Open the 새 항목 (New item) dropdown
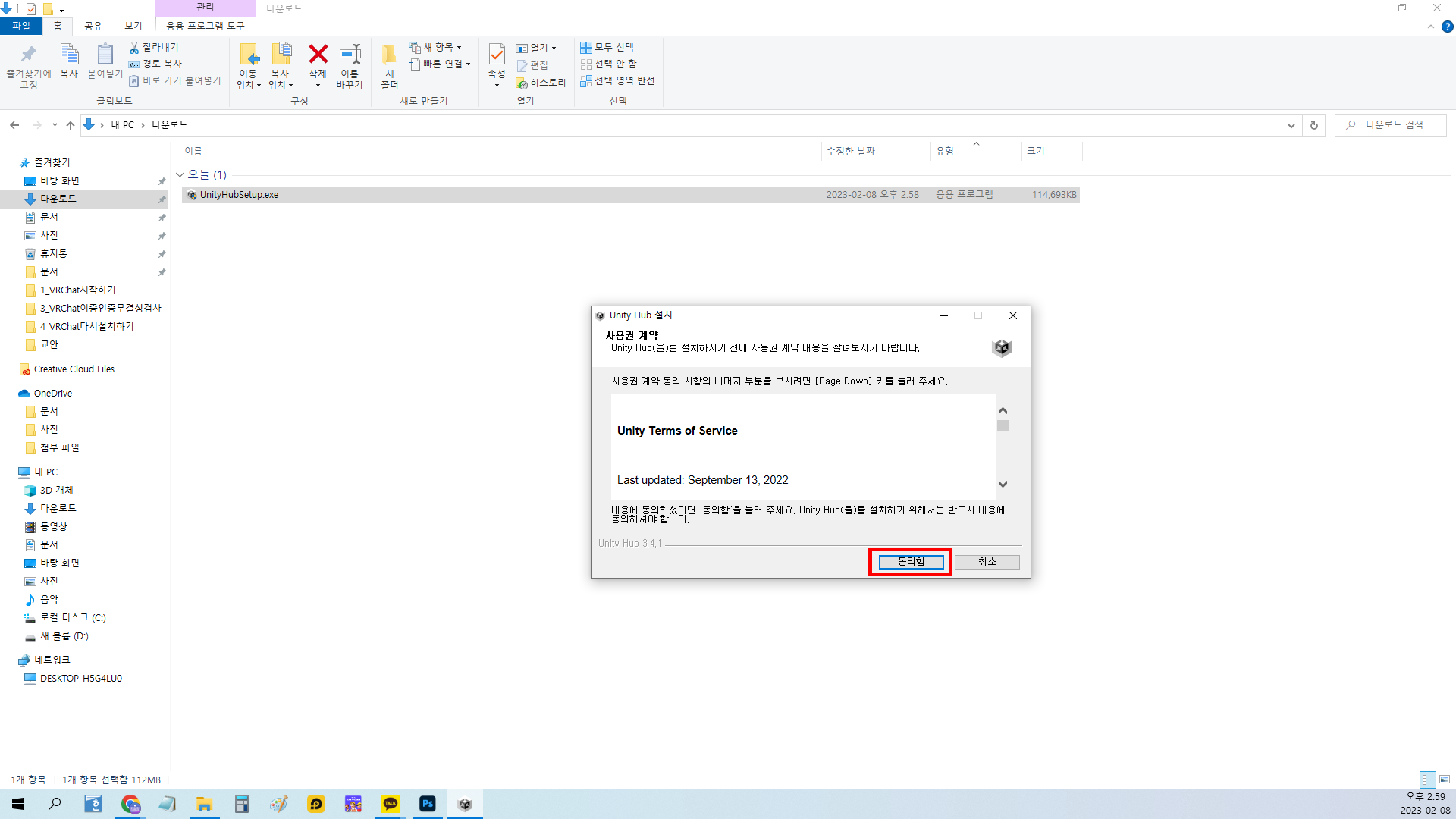Screen dimensions: 1456x819 point(435,47)
